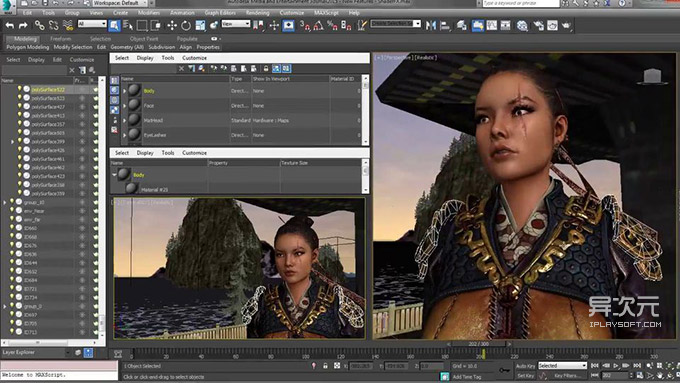Click the Redo arrow in main toolbar

[x=23, y=26]
